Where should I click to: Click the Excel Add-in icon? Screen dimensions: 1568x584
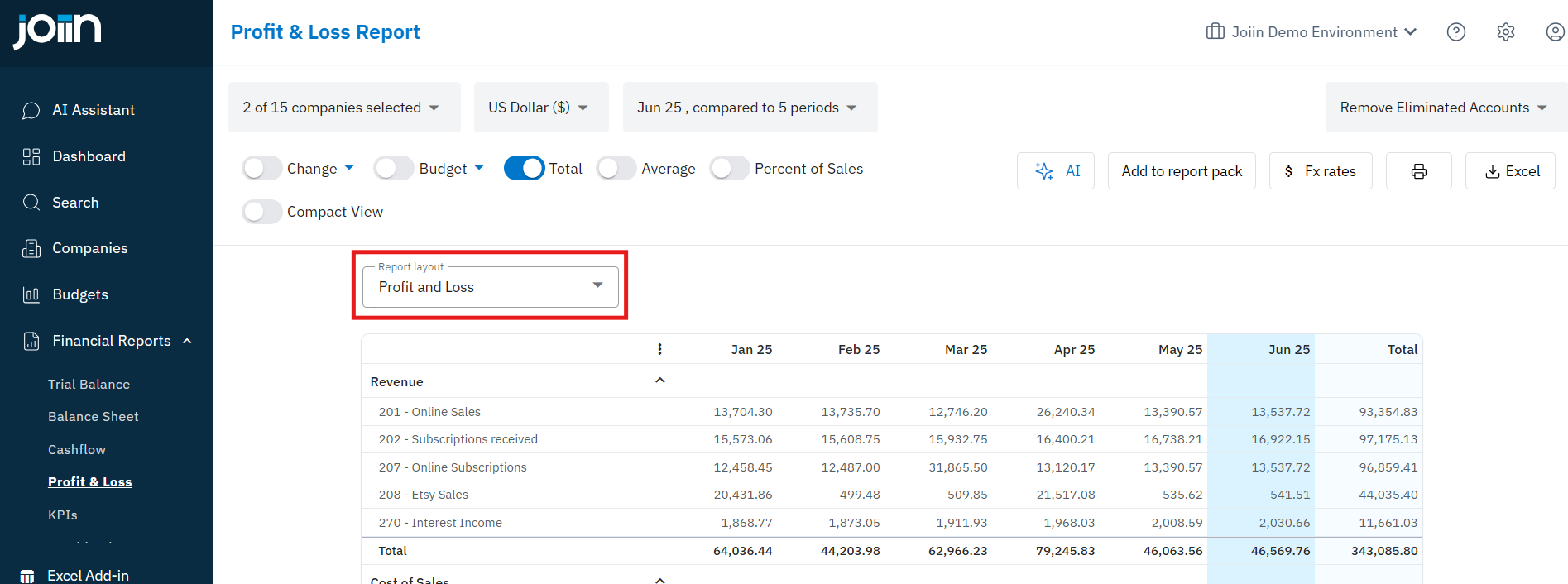tap(27, 576)
